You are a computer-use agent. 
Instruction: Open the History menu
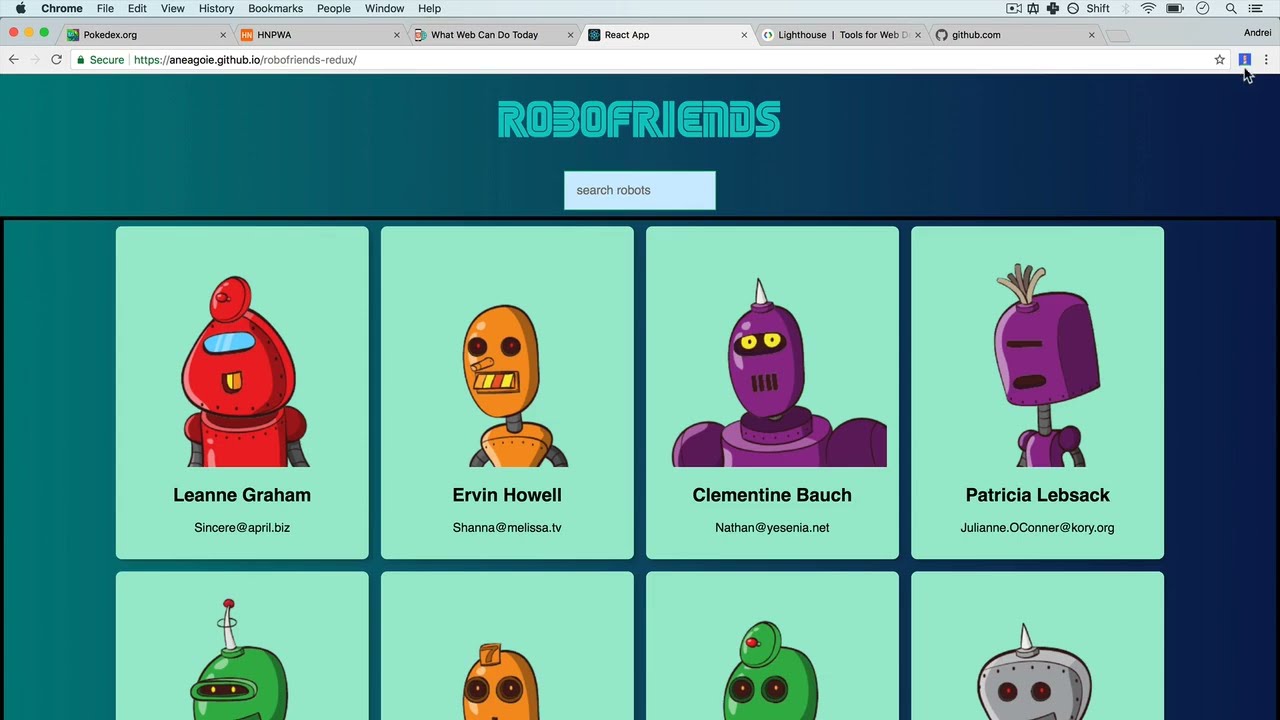coord(216,8)
